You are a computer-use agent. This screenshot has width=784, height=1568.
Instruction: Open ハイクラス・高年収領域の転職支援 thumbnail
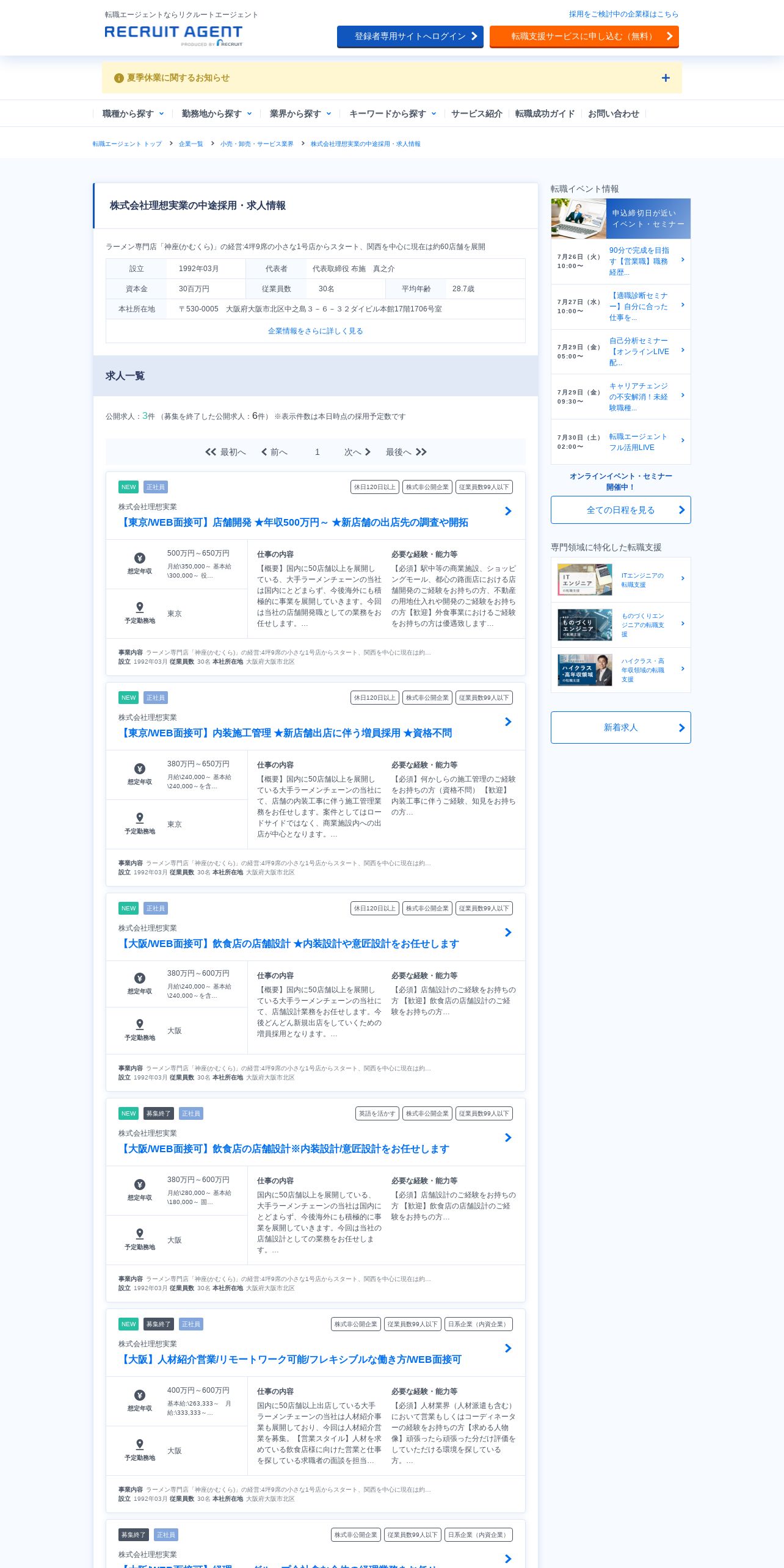pos(585,670)
